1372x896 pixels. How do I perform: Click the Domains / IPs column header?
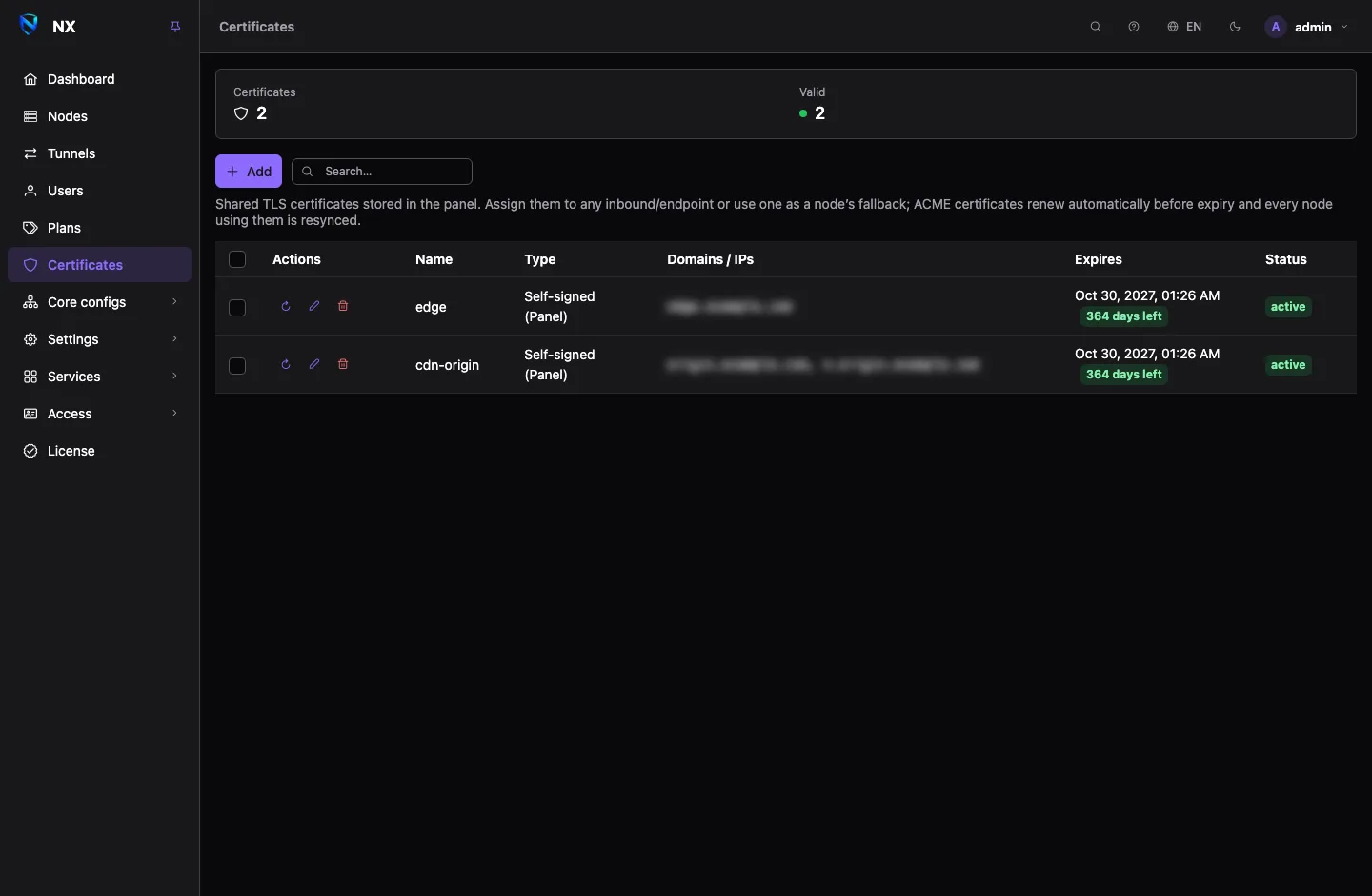[x=710, y=259]
